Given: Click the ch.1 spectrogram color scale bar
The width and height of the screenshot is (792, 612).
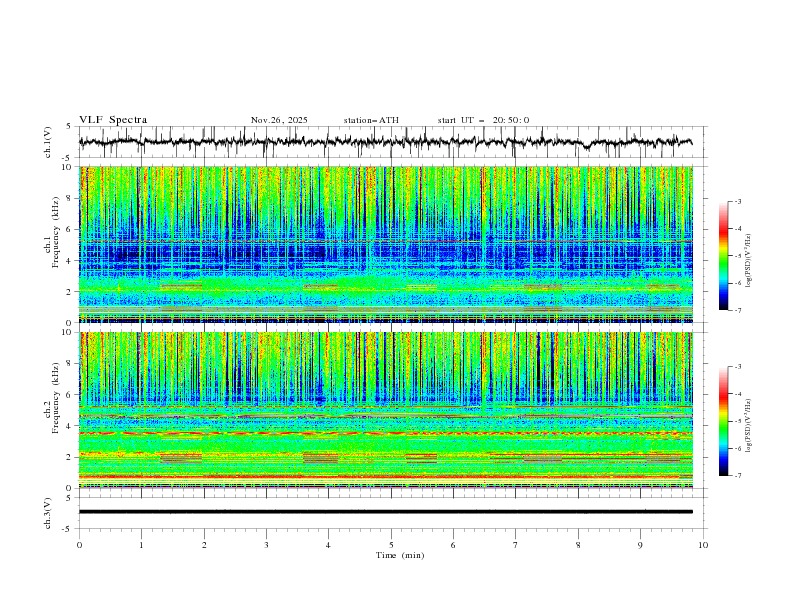Looking at the screenshot, I should coord(724,255).
